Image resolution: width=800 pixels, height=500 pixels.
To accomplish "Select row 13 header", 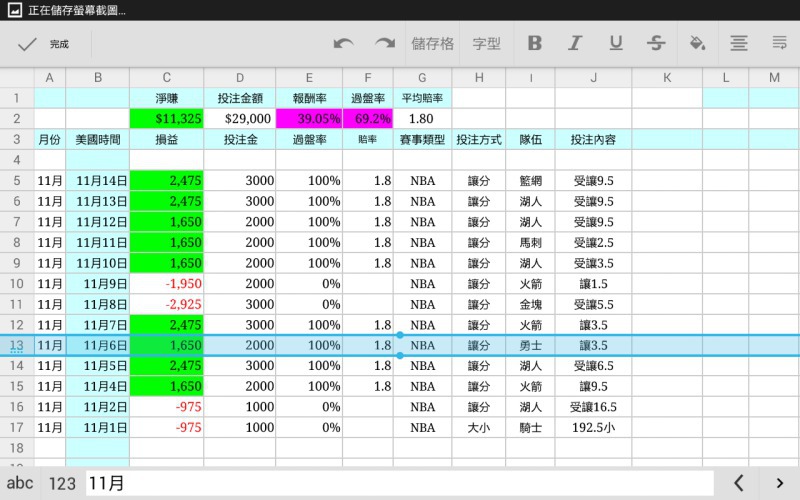I will (x=17, y=345).
